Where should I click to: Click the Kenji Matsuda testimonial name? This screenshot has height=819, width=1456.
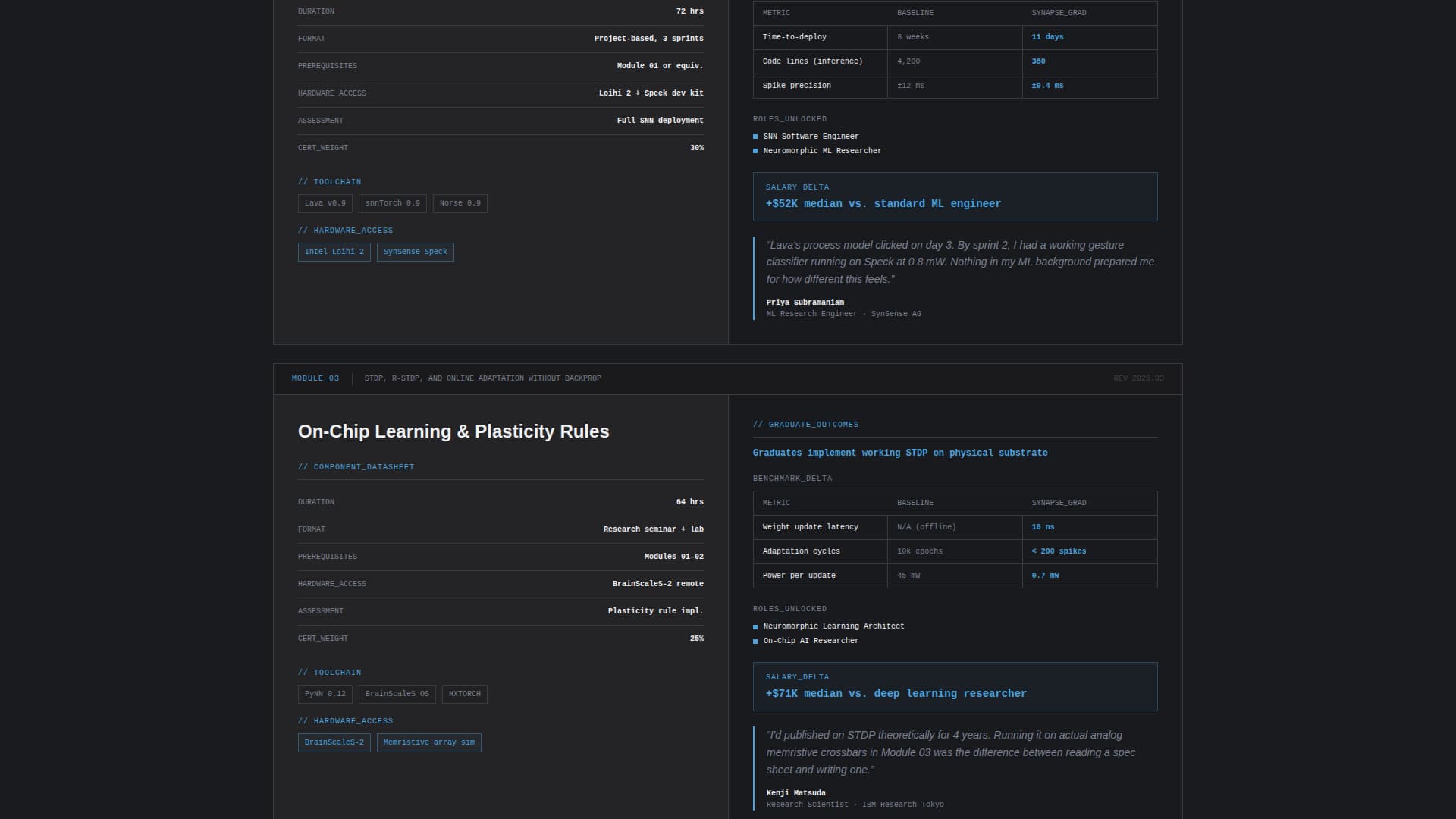796,793
